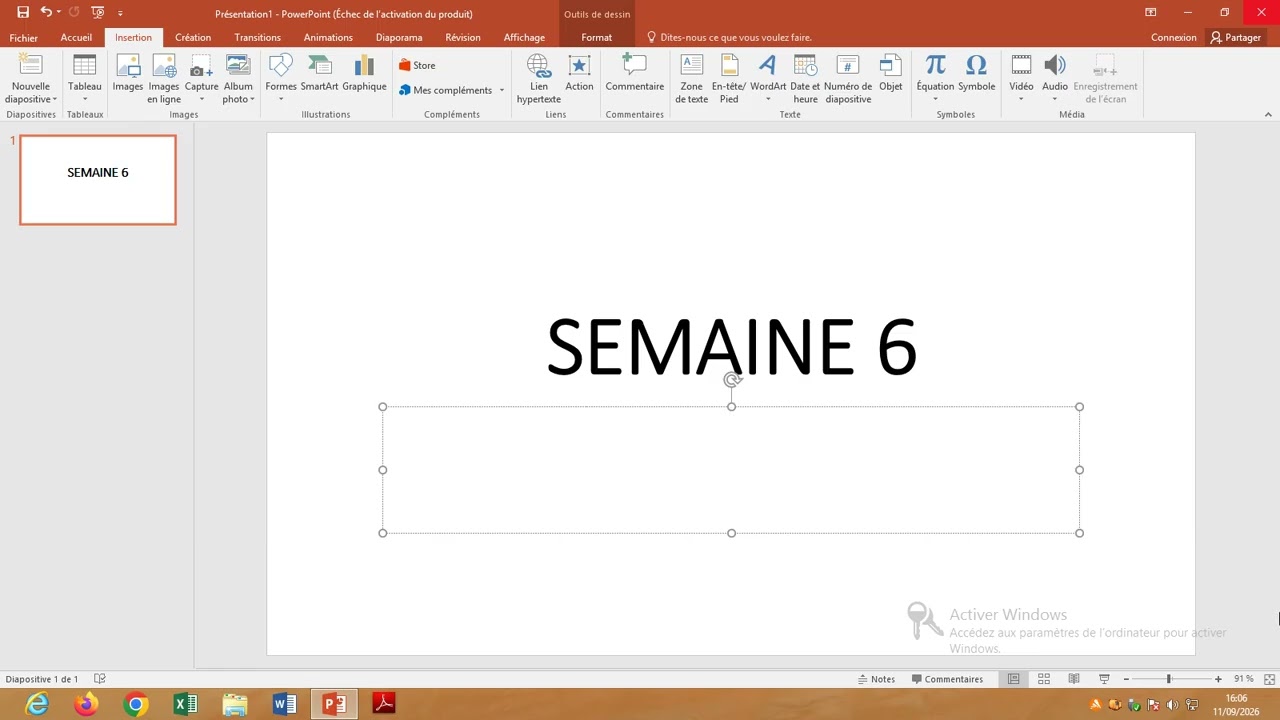Insert a Tableau (table)
The image size is (1280, 720).
pyautogui.click(x=85, y=78)
